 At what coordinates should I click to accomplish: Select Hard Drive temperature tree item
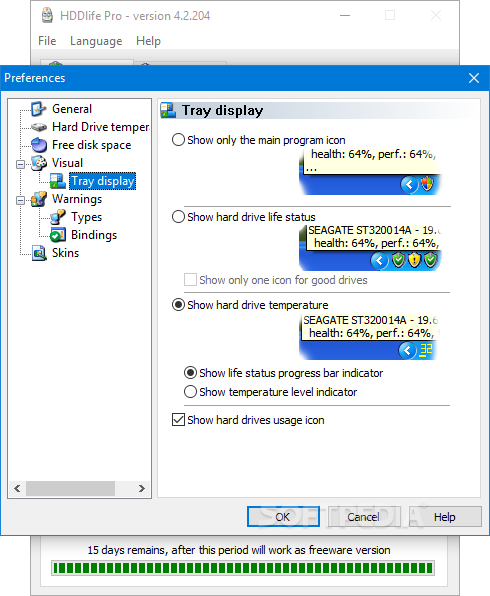click(x=100, y=127)
